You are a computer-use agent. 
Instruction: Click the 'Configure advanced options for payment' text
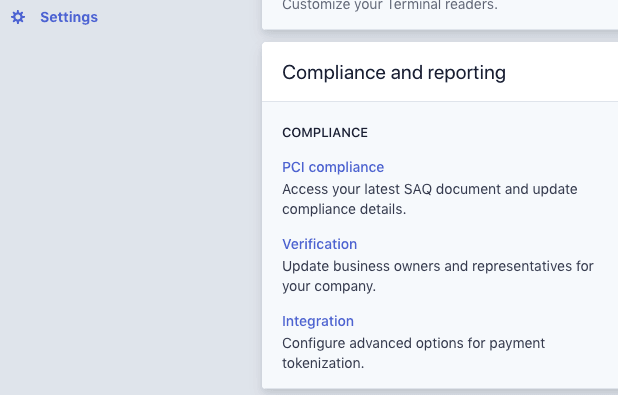[413, 343]
